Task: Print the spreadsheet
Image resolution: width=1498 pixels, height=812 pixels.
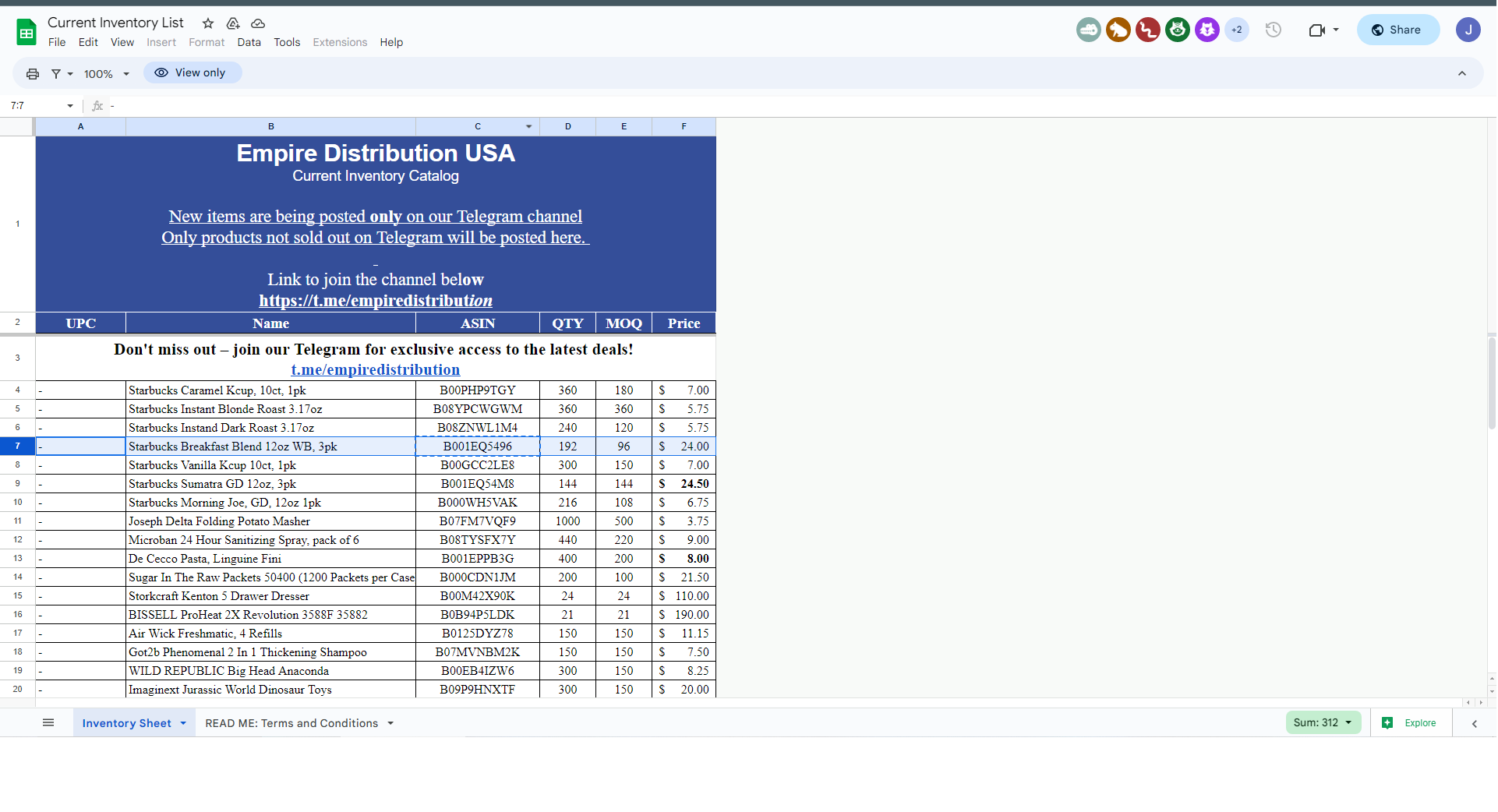Action: (33, 73)
